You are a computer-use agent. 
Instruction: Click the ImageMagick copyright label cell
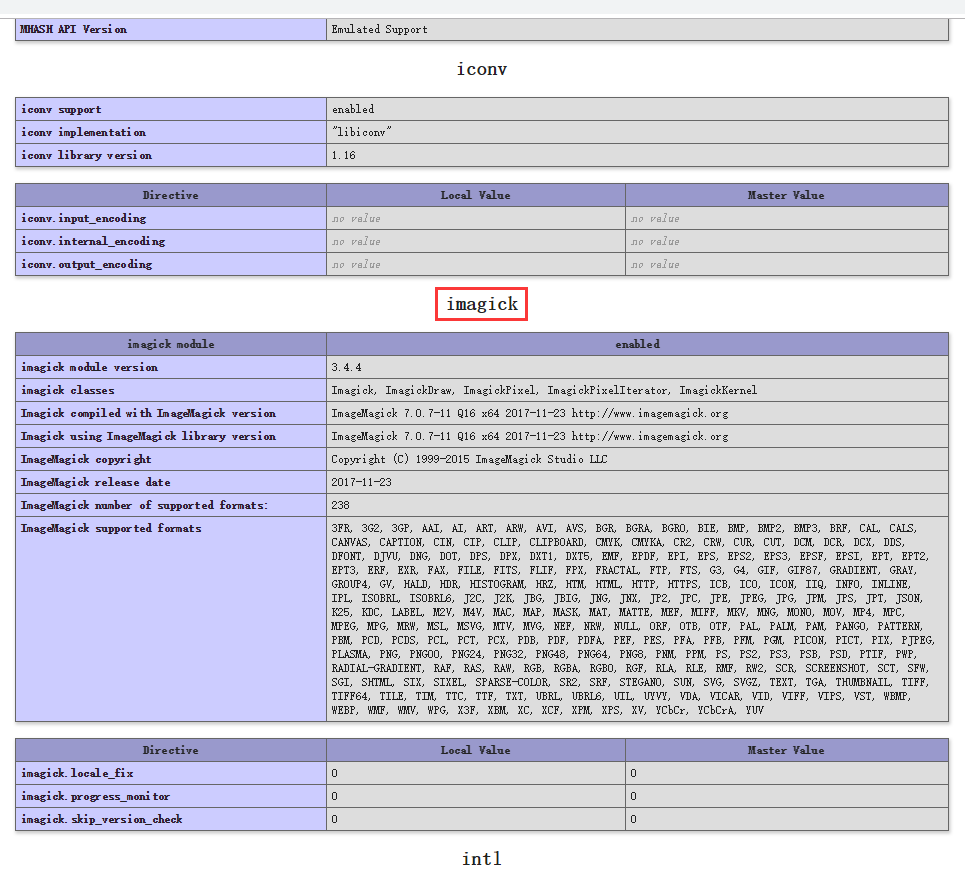(86, 459)
